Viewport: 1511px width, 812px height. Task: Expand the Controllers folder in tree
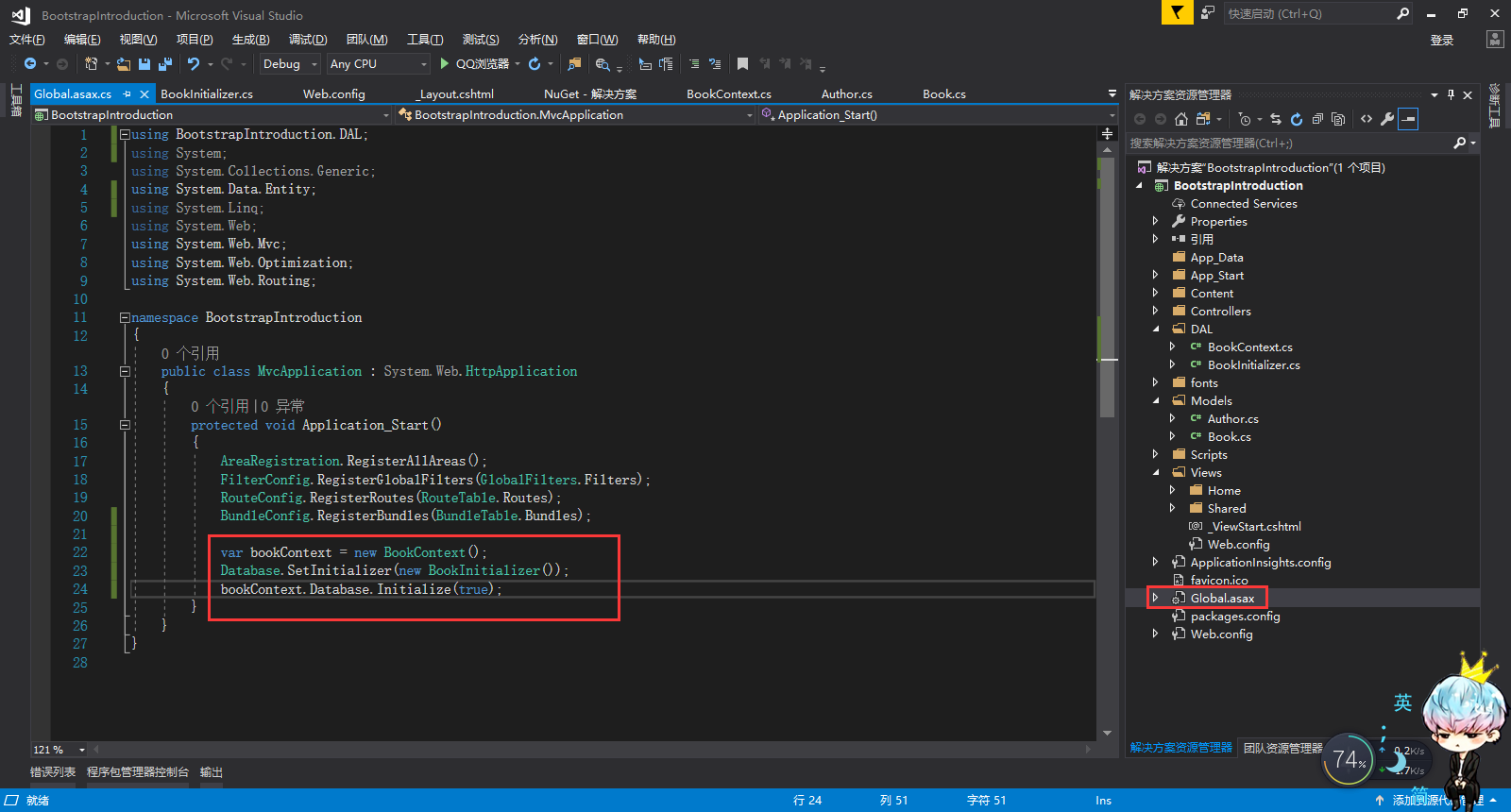[1155, 312]
